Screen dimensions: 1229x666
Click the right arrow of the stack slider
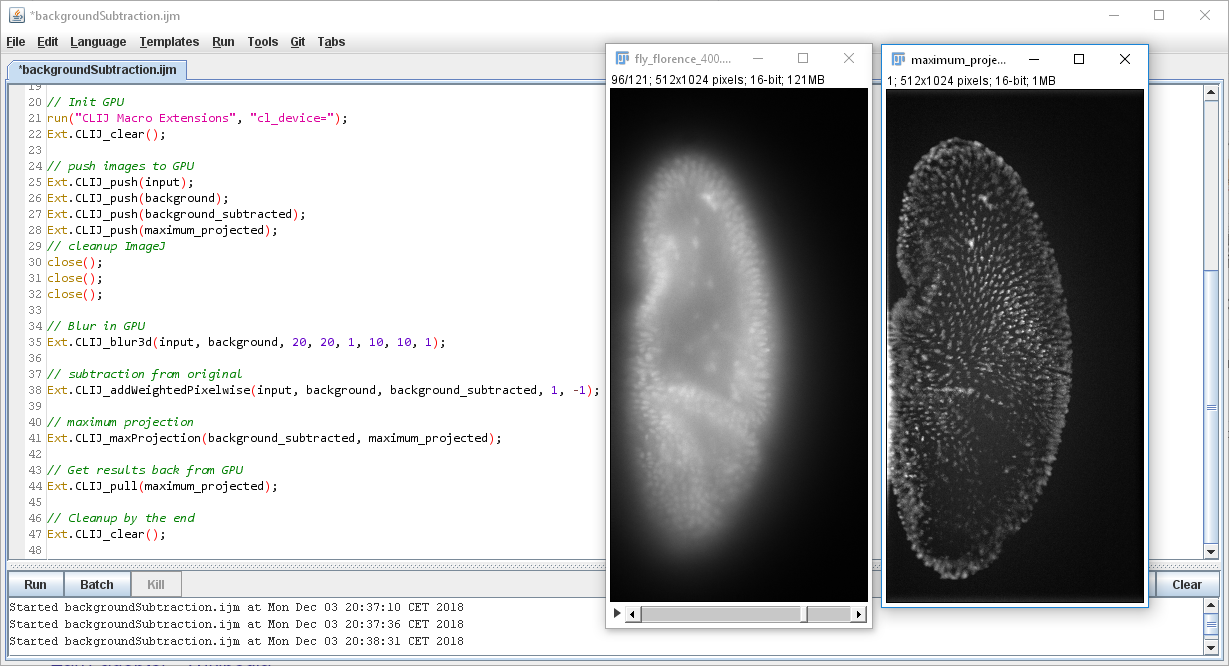[859, 613]
